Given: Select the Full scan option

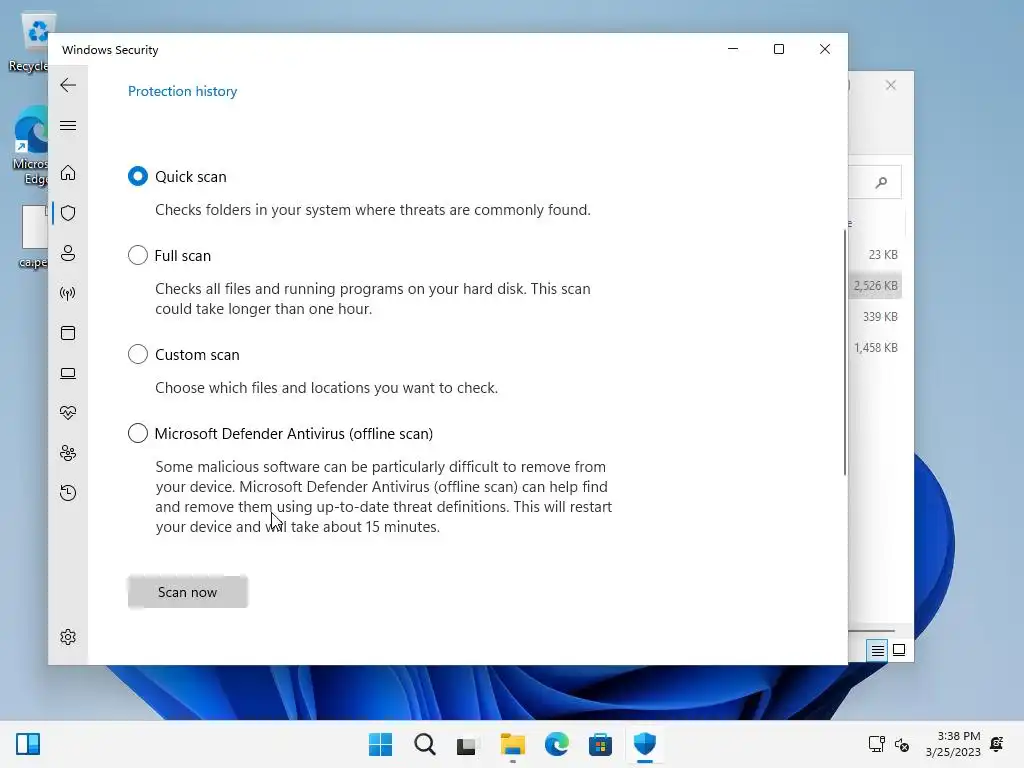Looking at the screenshot, I should [x=138, y=255].
